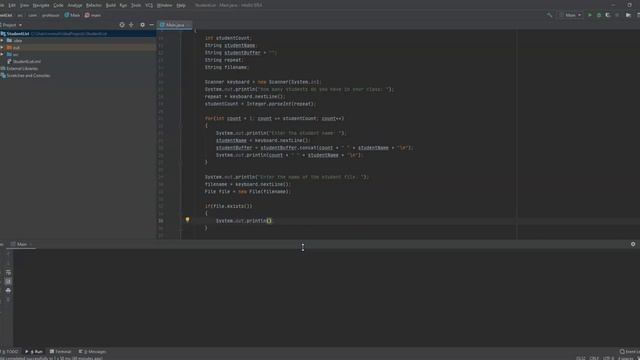
Task: Open the View menu
Action: click(x=24, y=5)
